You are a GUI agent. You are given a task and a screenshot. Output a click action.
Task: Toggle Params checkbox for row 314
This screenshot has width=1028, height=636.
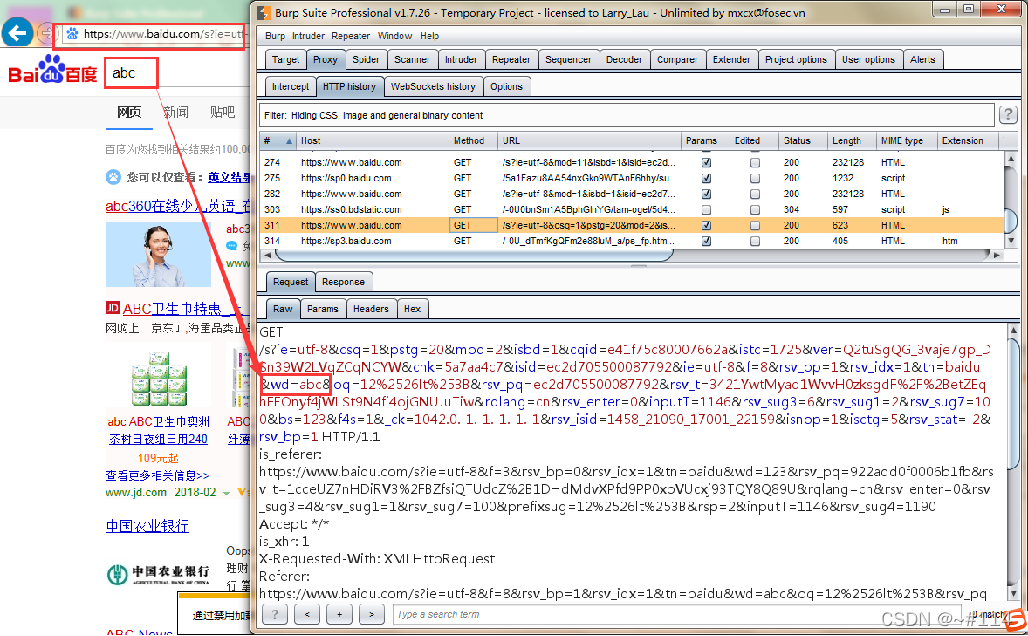pos(706,241)
